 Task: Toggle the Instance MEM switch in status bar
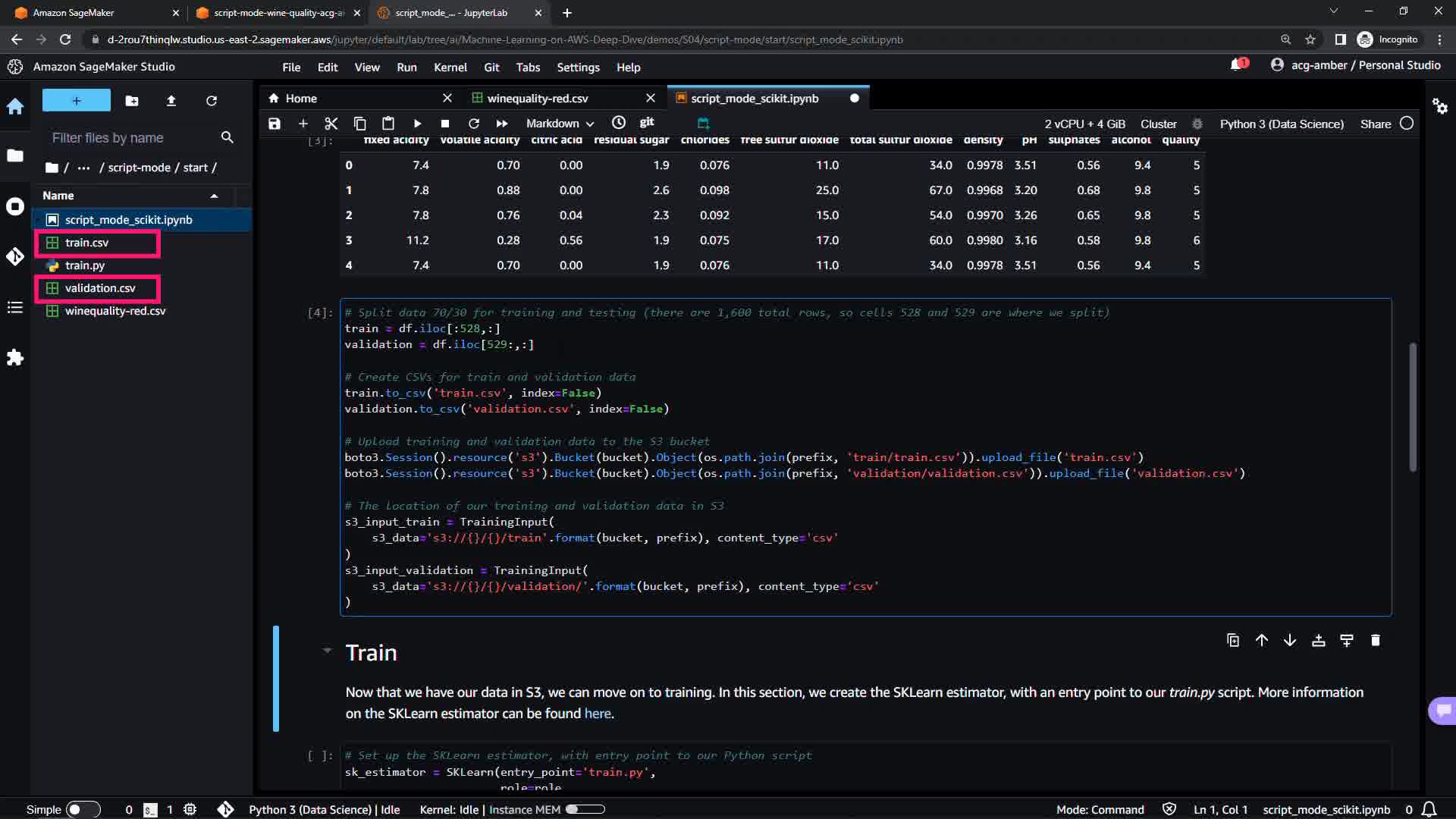585,809
